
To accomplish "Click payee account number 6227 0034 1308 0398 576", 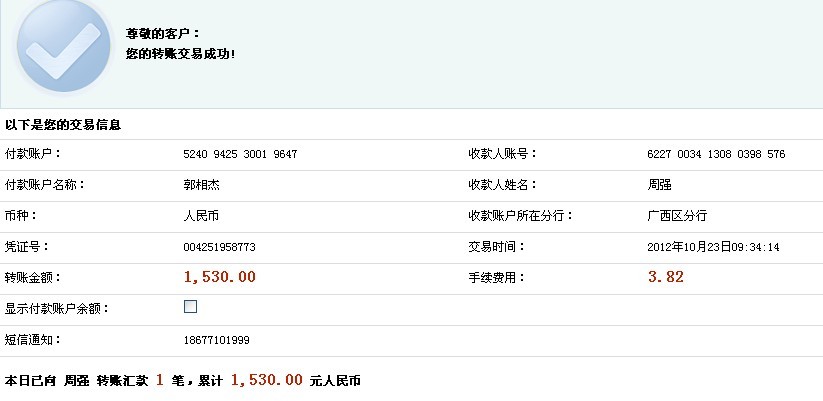I will pos(716,154).
